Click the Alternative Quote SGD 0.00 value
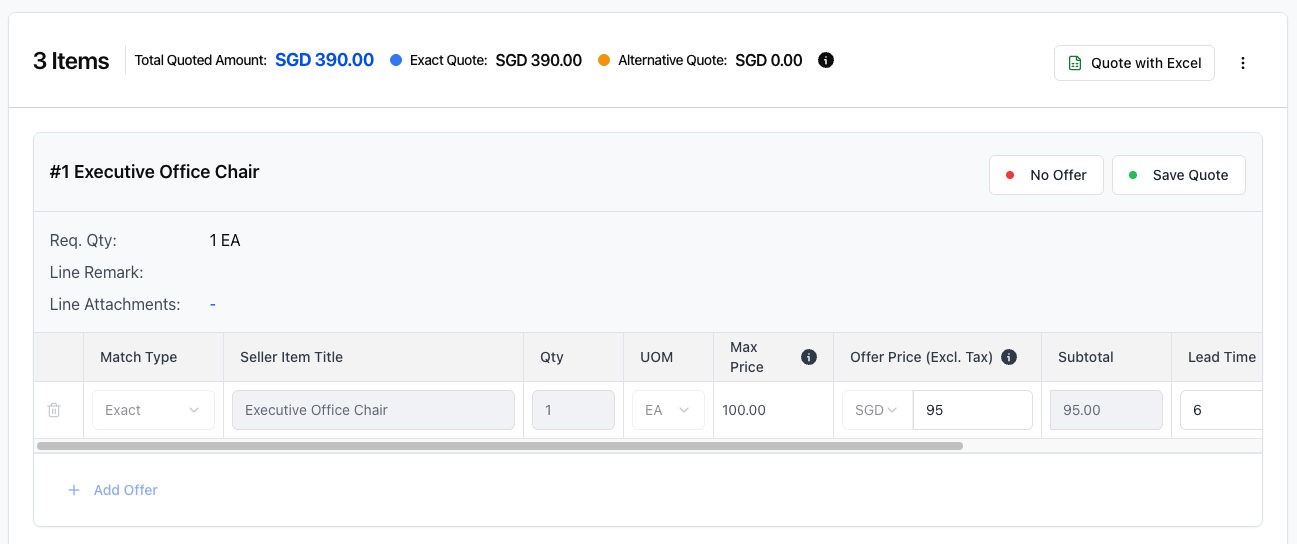Screen dimensions: 1297x544 769,60
